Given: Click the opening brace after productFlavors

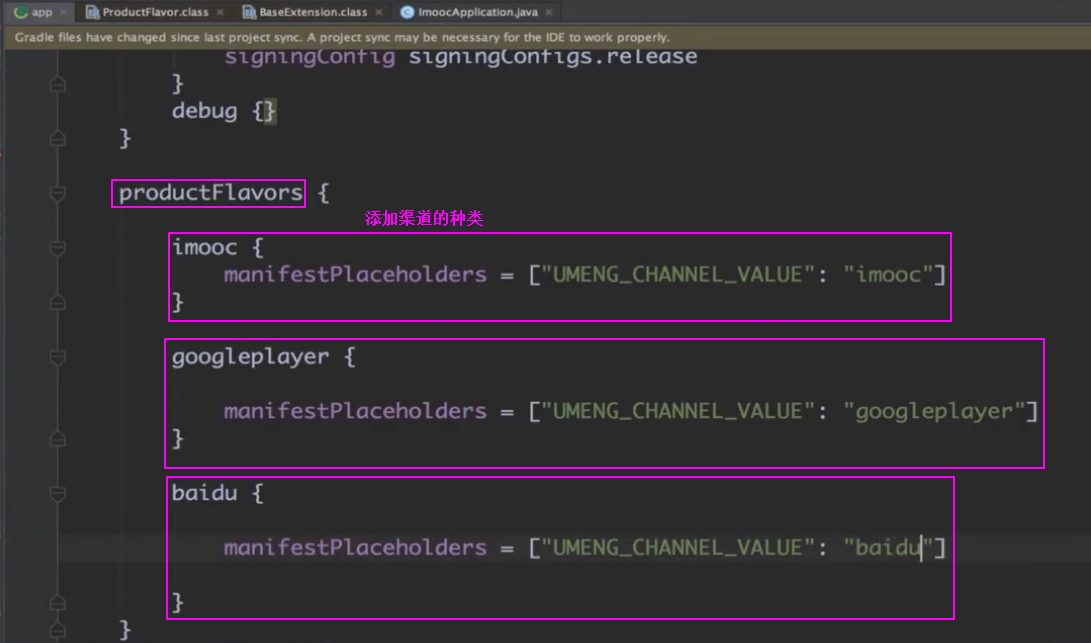Looking at the screenshot, I should (x=324, y=193).
